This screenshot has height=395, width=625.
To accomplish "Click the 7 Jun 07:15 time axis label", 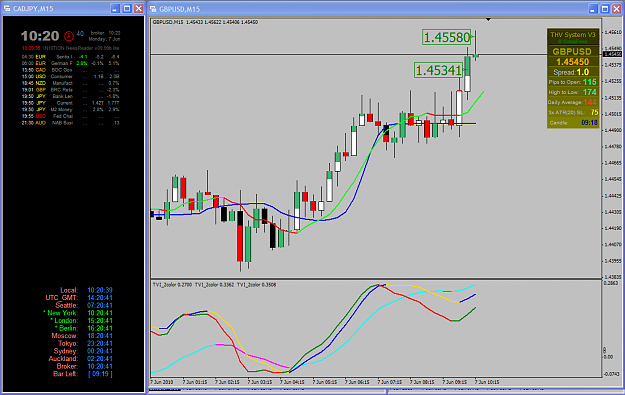I will (390, 382).
